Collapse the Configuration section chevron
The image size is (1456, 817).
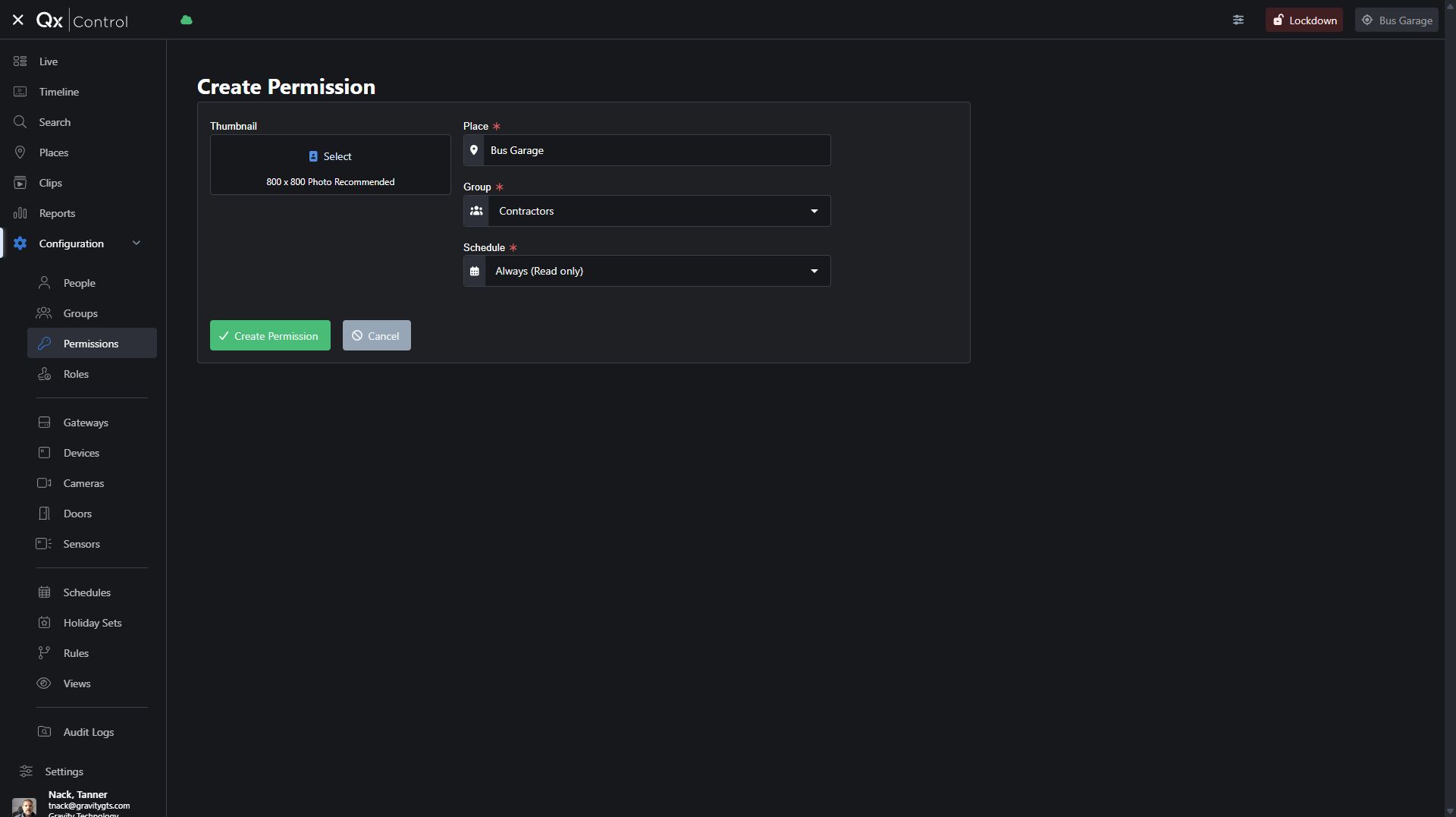136,244
